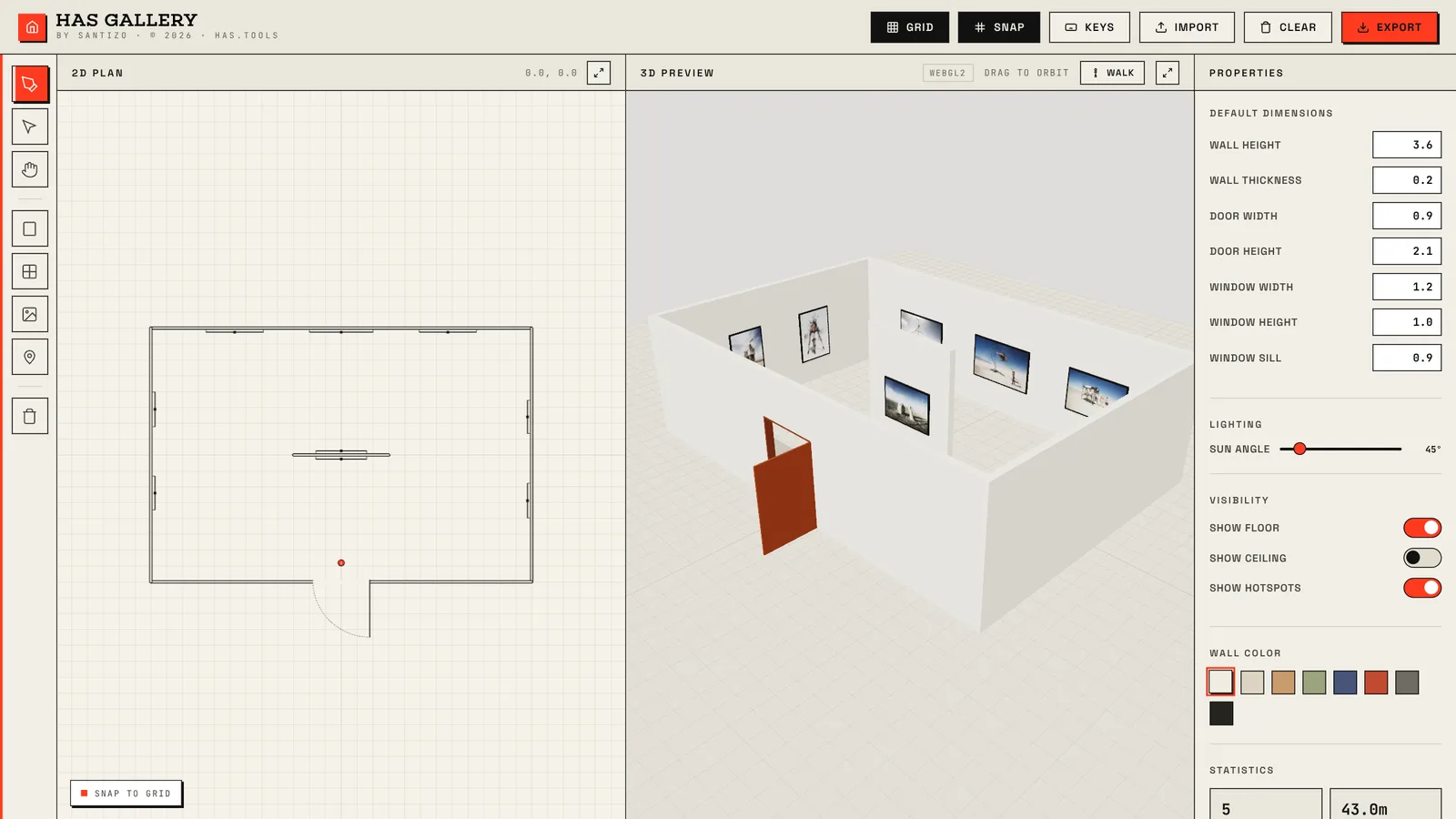
Task: Click the orange home logo icon
Action: pos(32,27)
